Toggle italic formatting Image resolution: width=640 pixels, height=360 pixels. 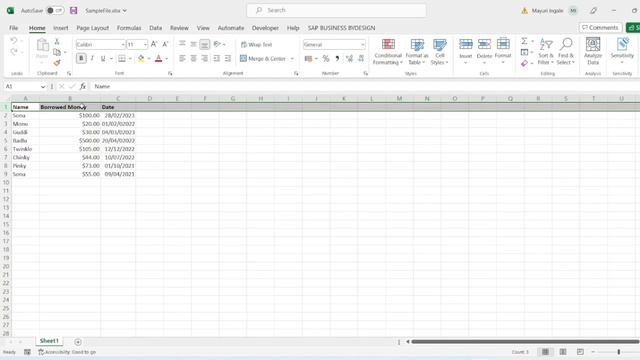pyautogui.click(x=92, y=58)
